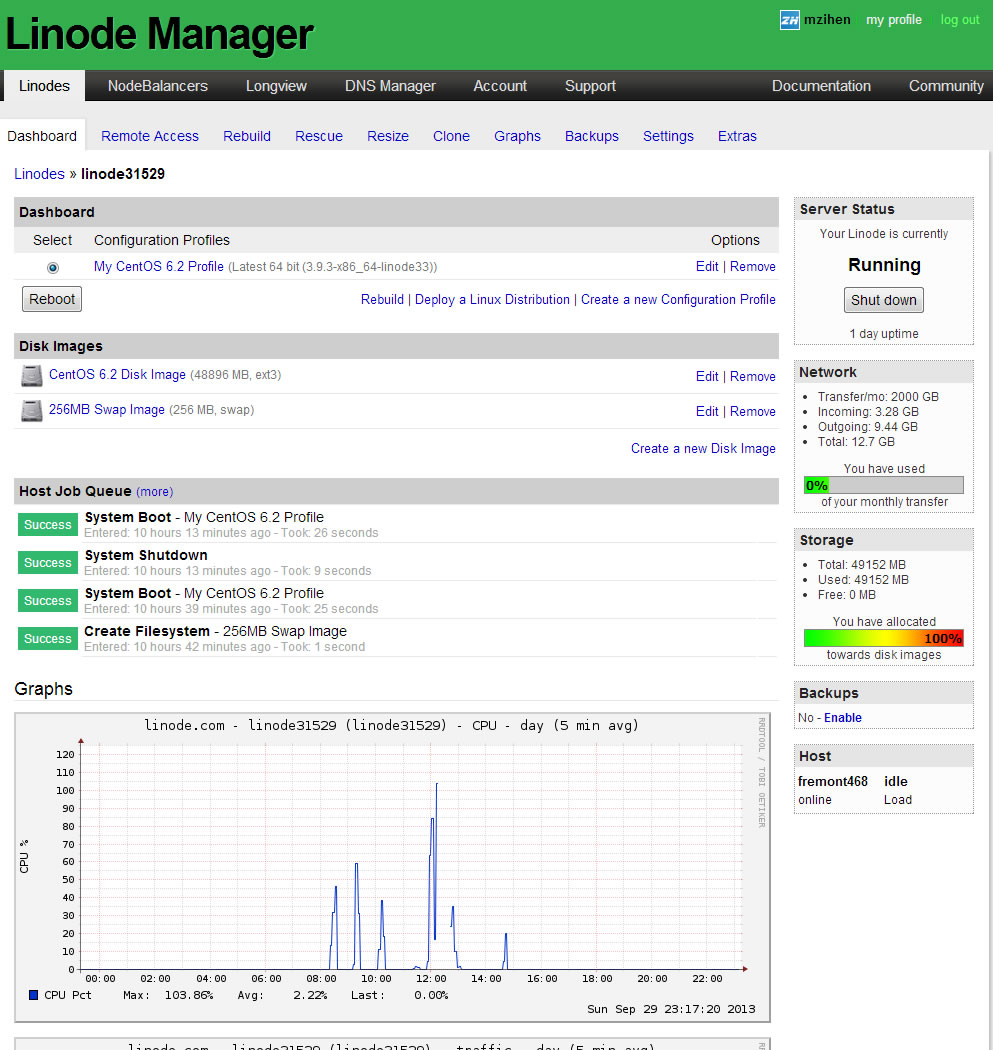Log out of Linode Manager
Viewport: 993px width, 1050px height.
(x=960, y=20)
